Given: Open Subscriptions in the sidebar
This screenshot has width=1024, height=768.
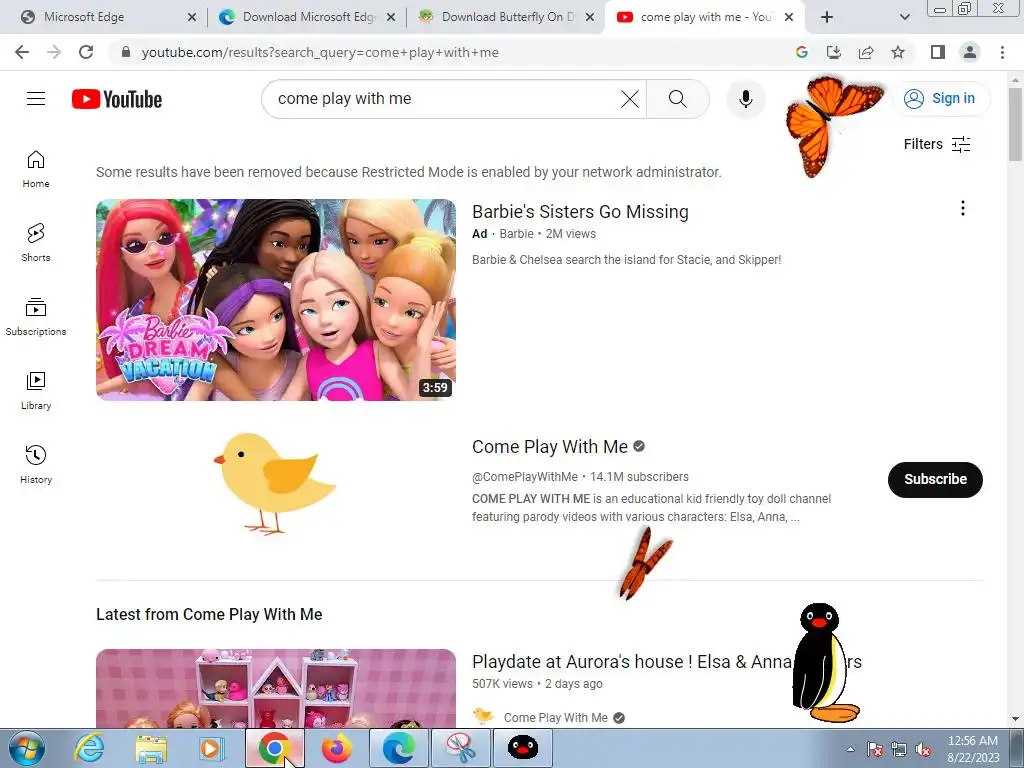Looking at the screenshot, I should [36, 317].
